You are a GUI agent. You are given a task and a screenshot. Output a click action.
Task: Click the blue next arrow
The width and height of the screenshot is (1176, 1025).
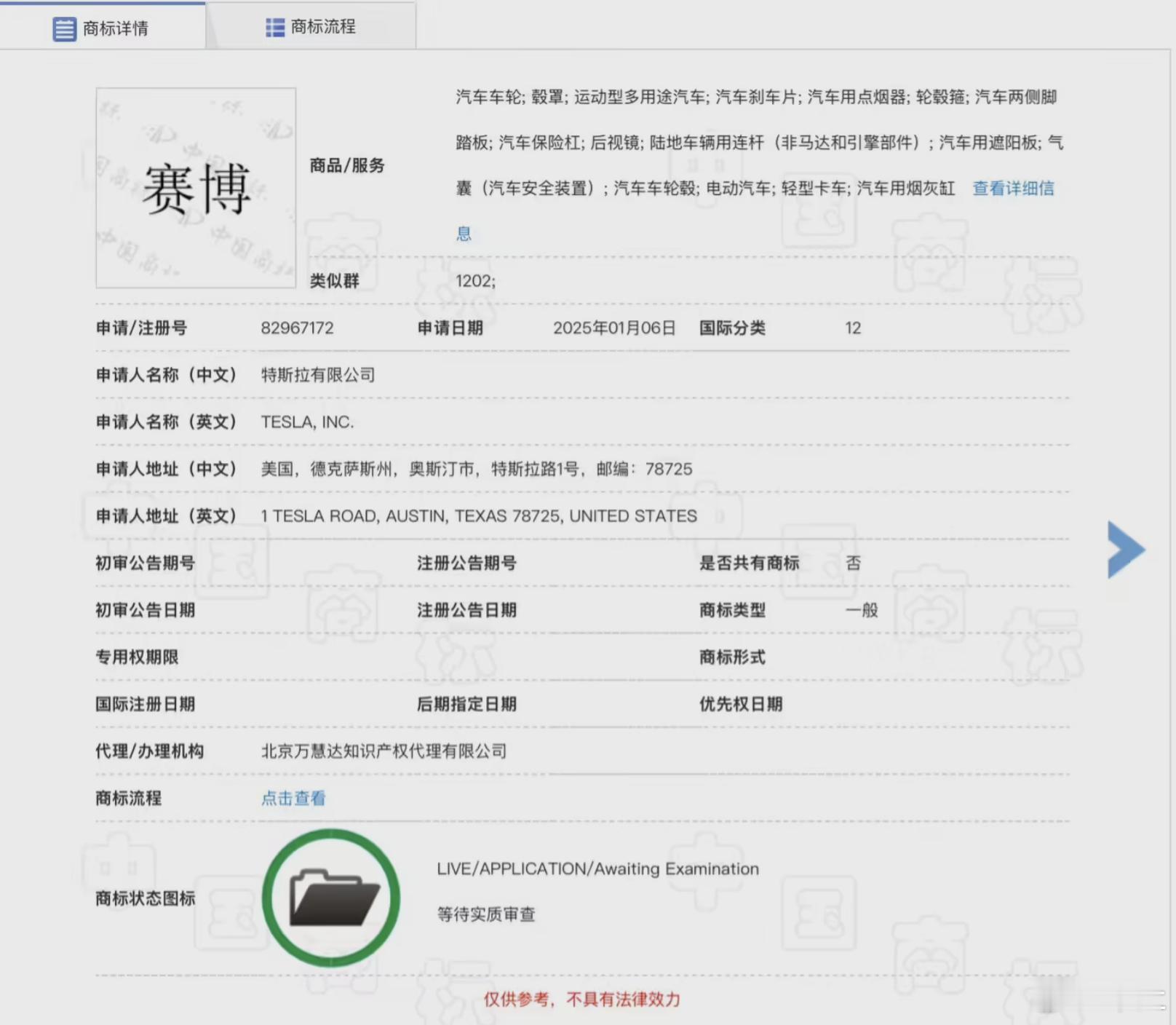click(1126, 550)
